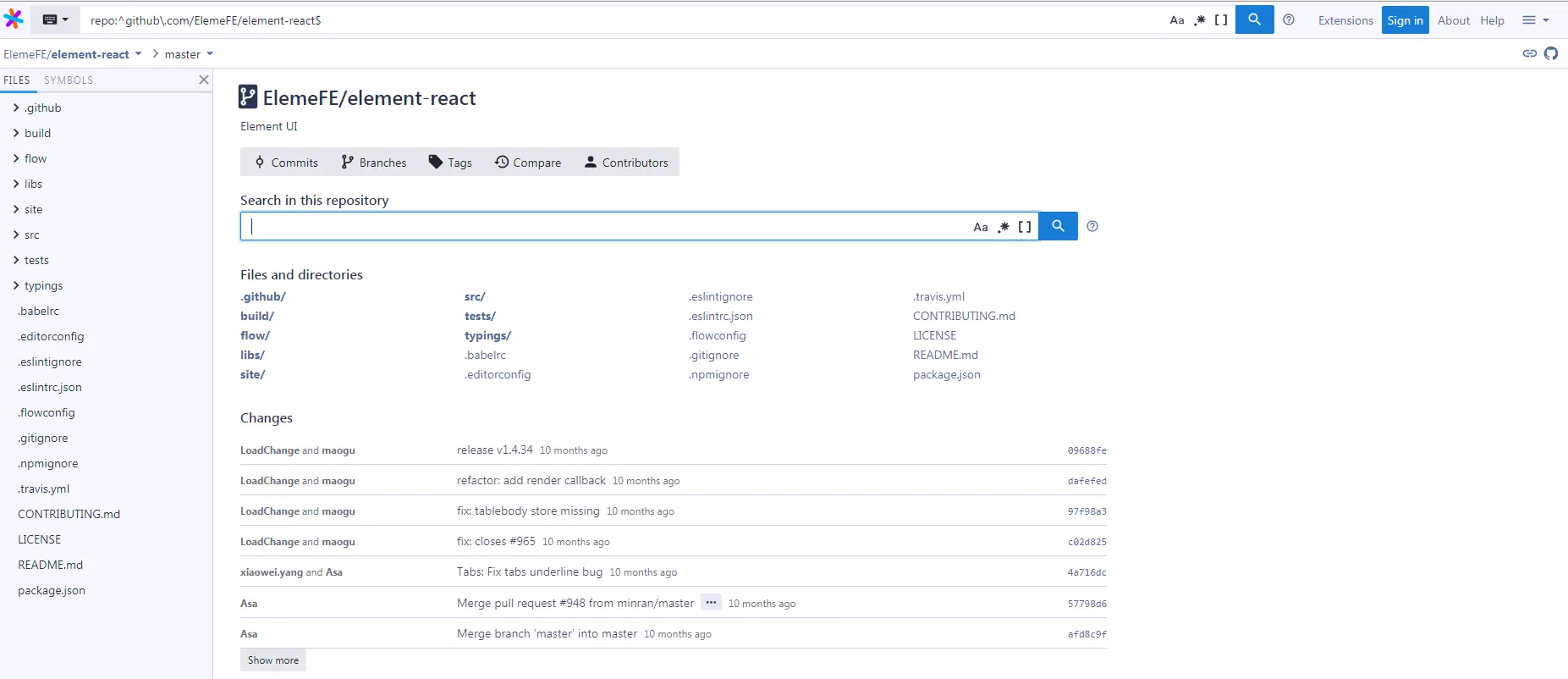The width and height of the screenshot is (1568, 679).
Task: Open commit hash dafefed
Action: coord(1087,481)
